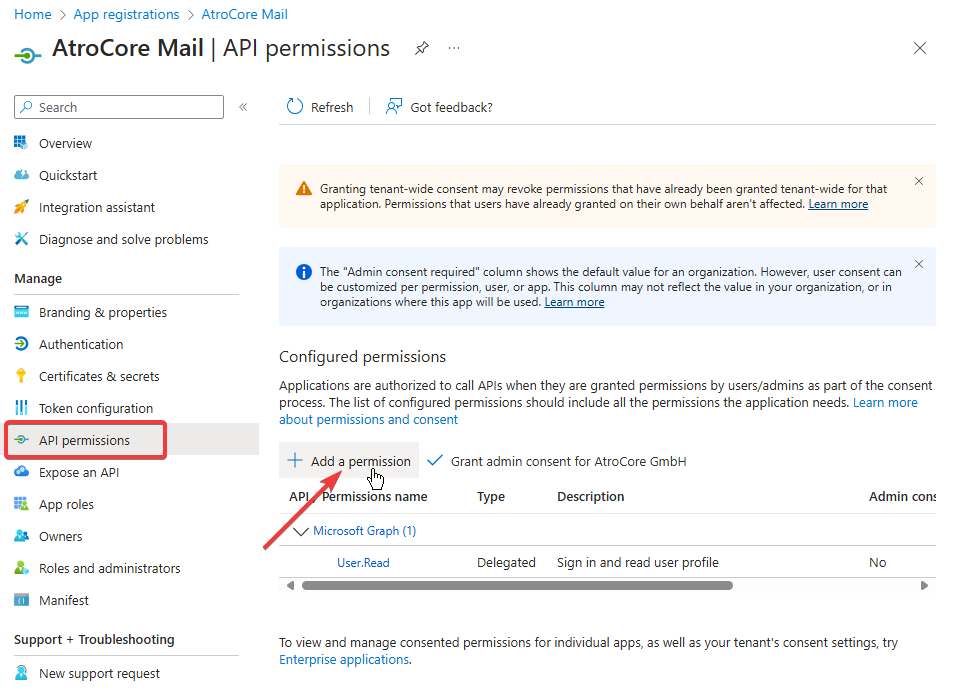Screen dimensions: 954x698
Task: Select Roles and administrators
Action: pyautogui.click(x=110, y=567)
